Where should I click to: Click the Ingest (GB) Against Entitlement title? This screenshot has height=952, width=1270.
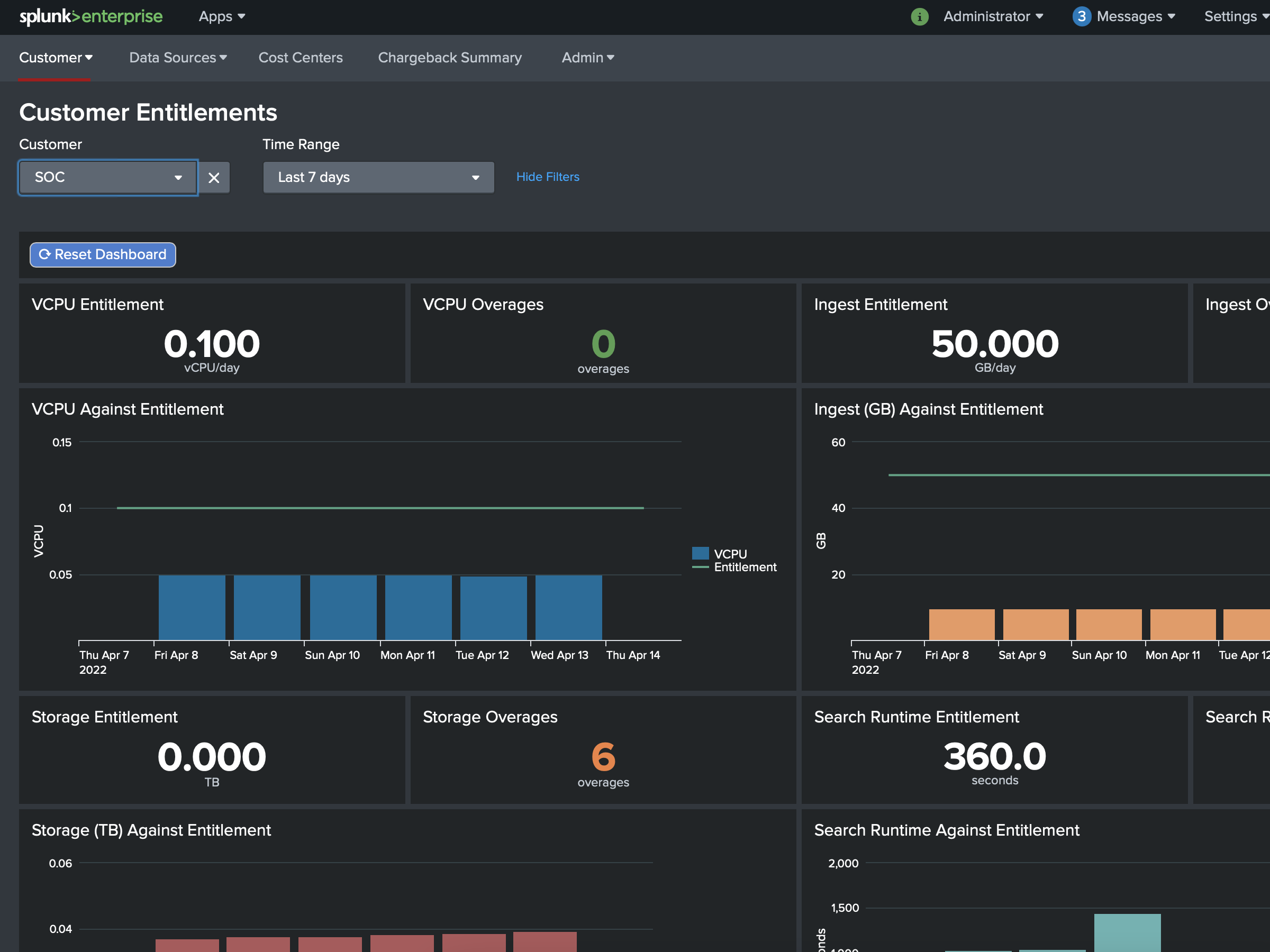click(928, 409)
